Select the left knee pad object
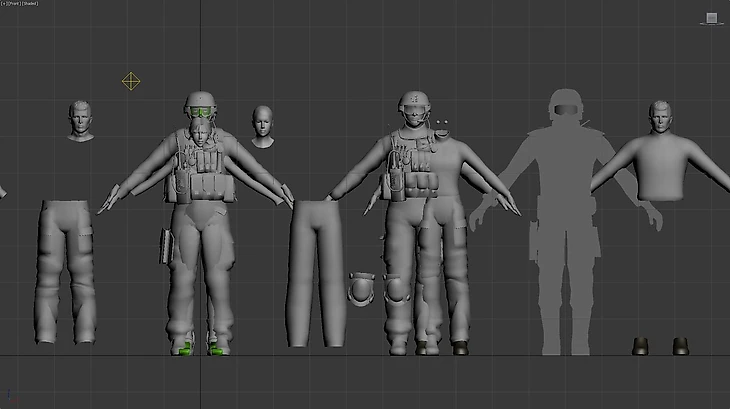 (357, 289)
